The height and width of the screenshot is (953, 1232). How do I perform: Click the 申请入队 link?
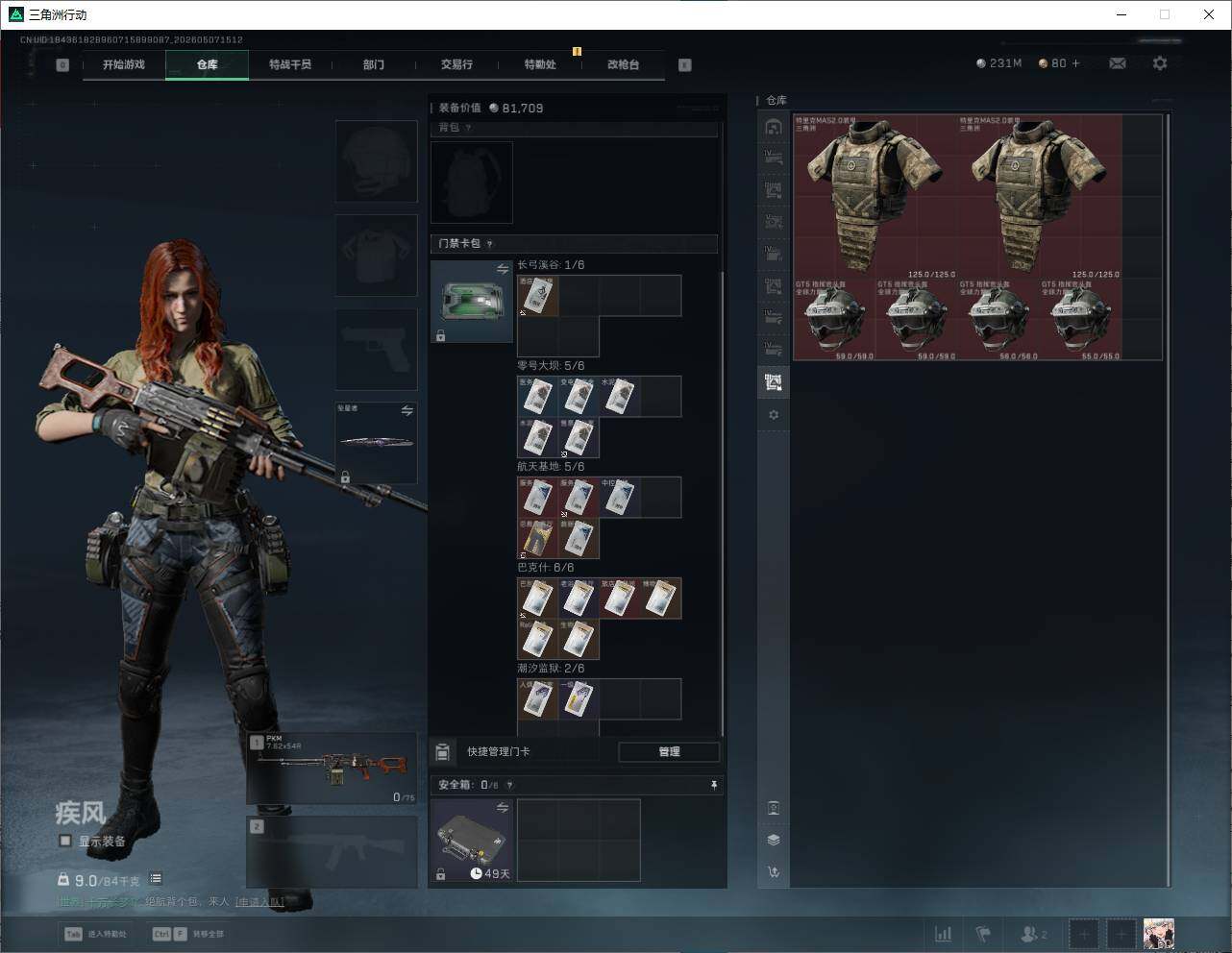click(x=259, y=902)
